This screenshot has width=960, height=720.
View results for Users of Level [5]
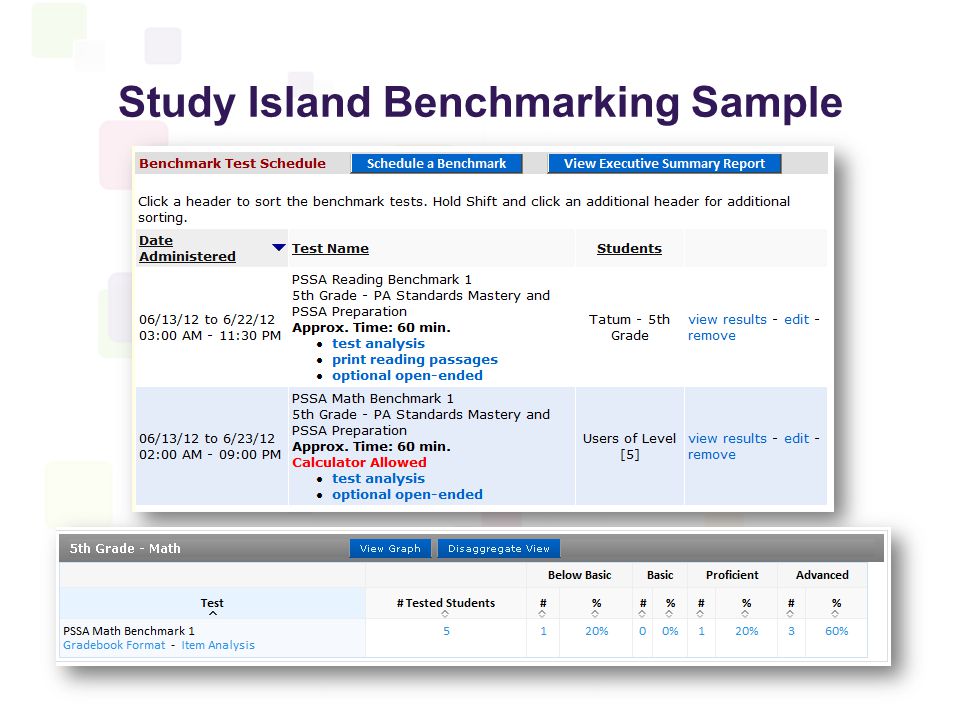click(727, 438)
